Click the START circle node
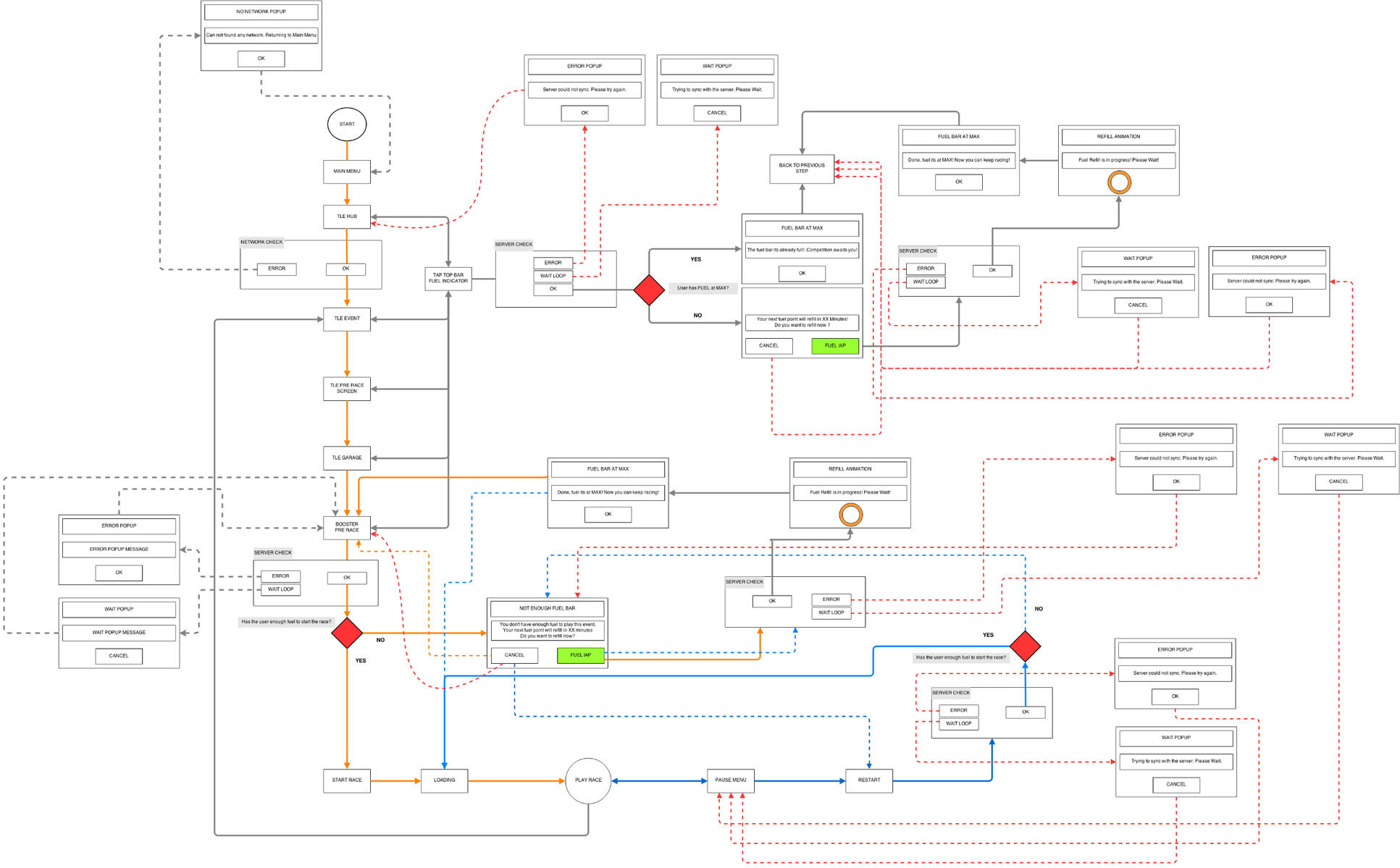Viewport: 1400px width, 868px height. [346, 124]
